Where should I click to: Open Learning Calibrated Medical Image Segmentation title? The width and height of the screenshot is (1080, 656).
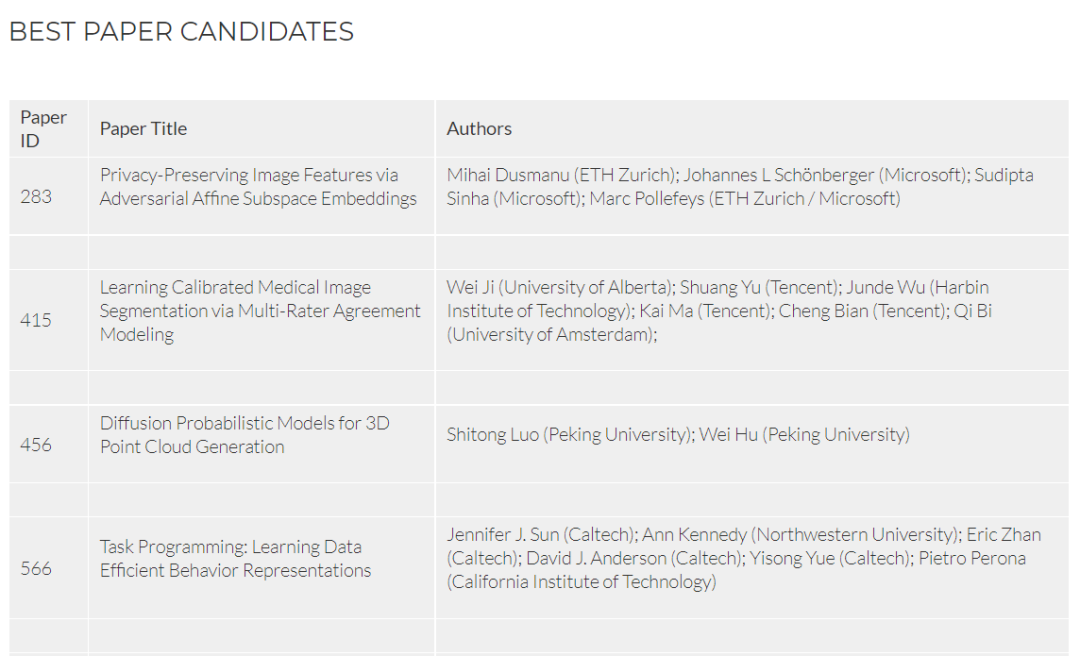pos(260,311)
